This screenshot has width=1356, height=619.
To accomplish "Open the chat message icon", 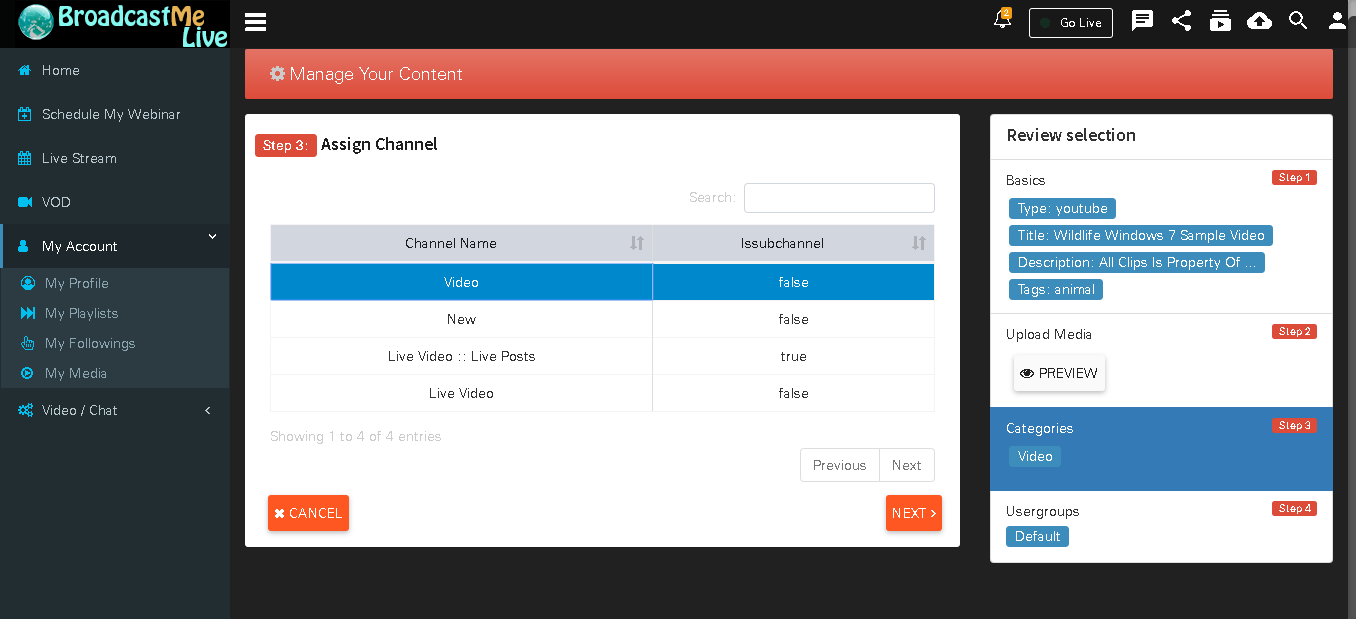I will click(x=1142, y=21).
